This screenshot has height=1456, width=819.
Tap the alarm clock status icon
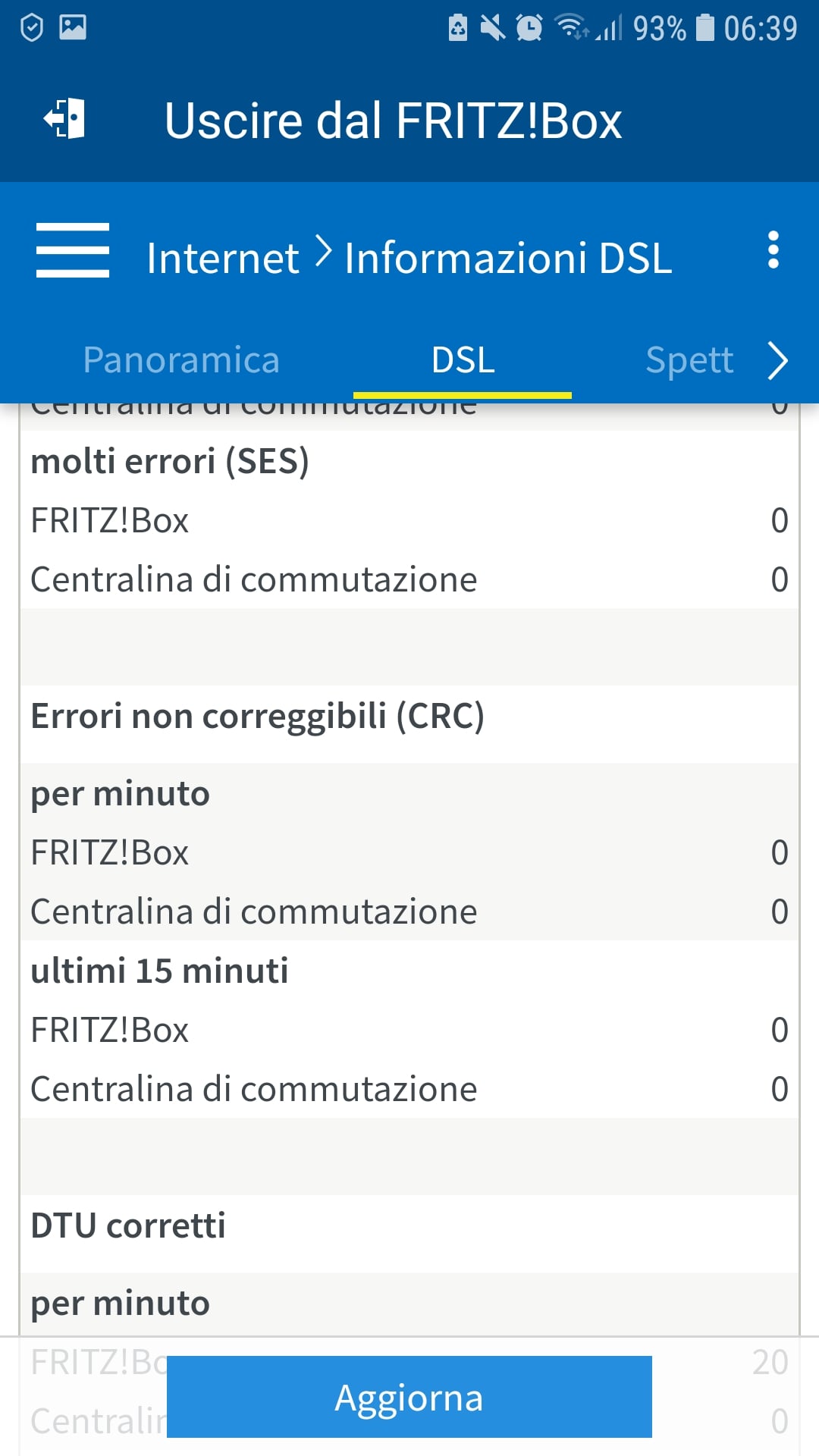[x=529, y=28]
